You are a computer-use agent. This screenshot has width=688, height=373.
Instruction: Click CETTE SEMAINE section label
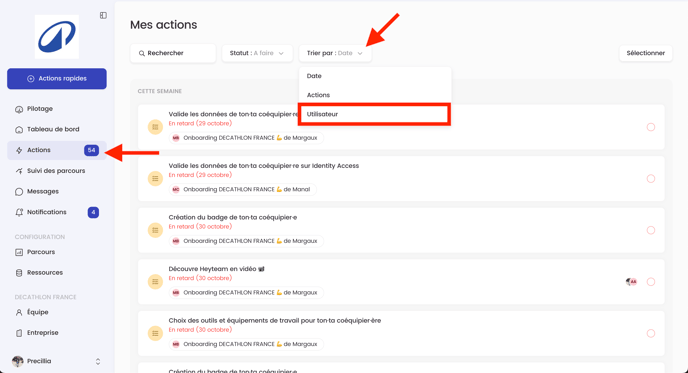[160, 91]
